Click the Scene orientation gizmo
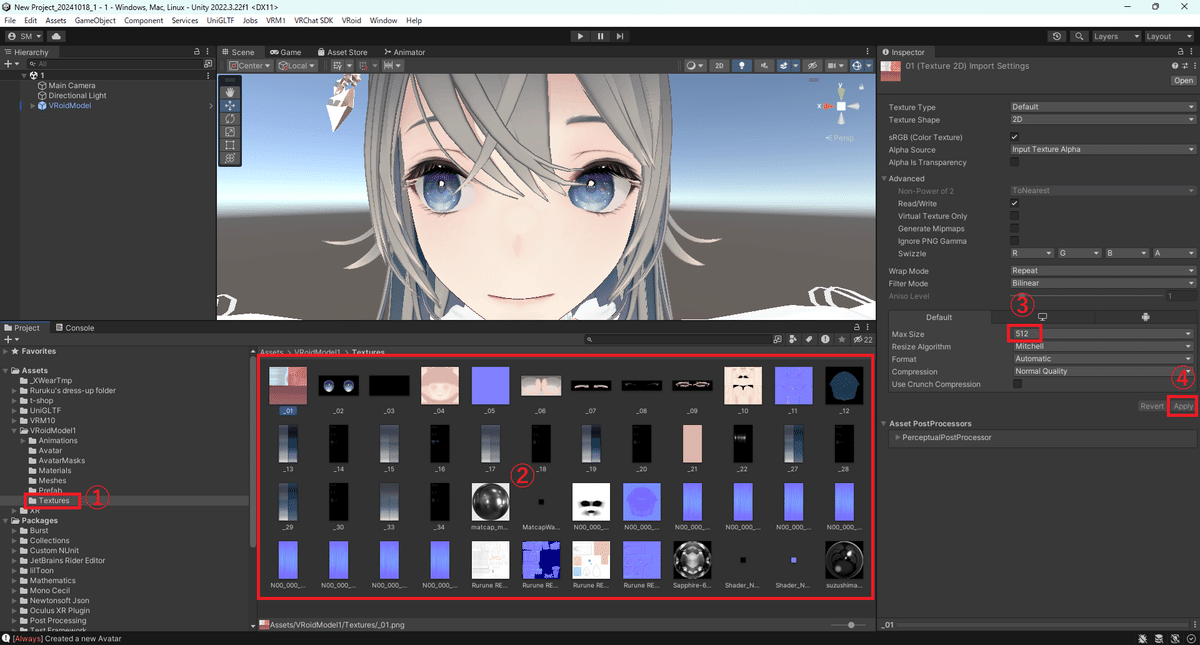Viewport: 1200px width, 645px height. [842, 106]
